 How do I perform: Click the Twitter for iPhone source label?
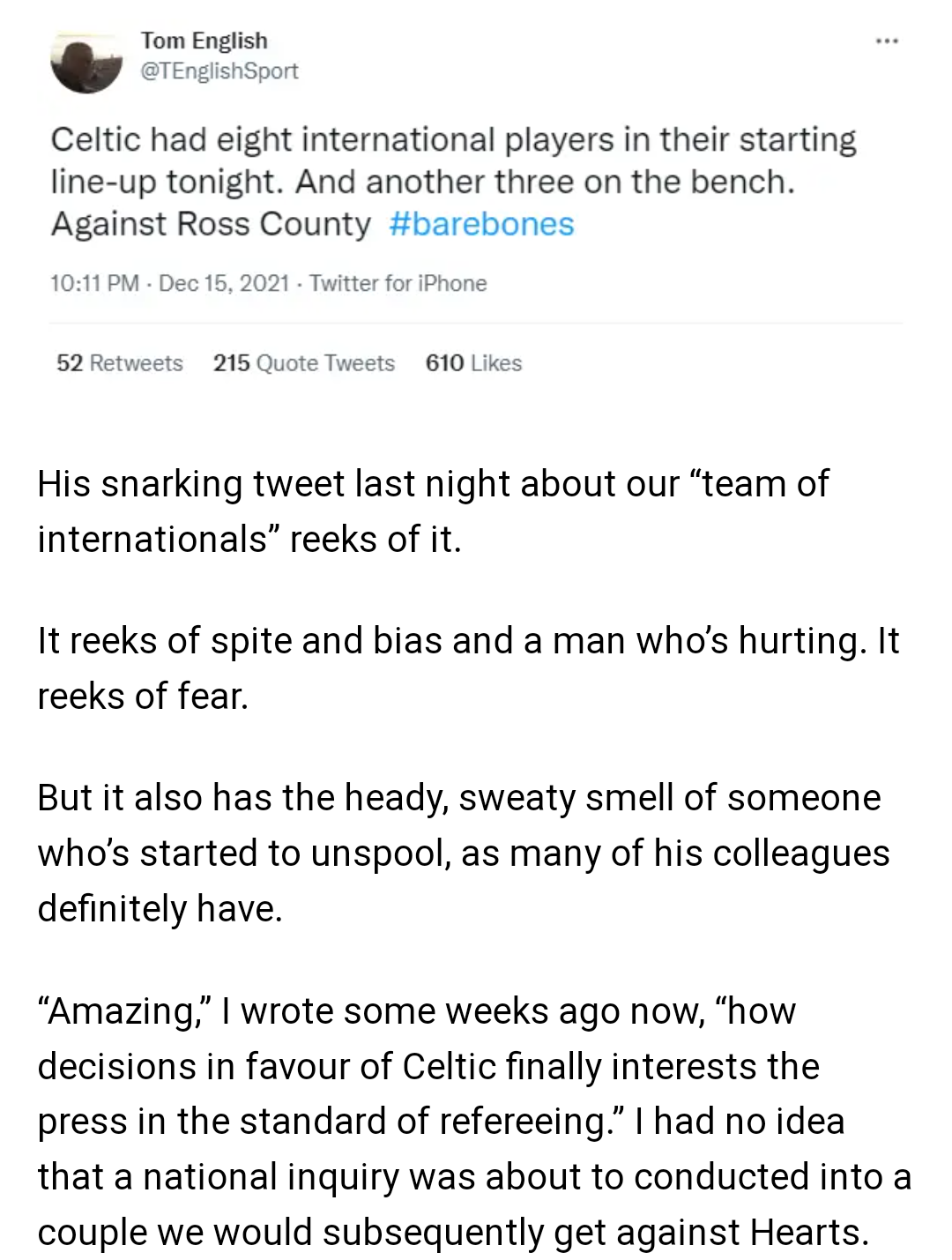[398, 283]
